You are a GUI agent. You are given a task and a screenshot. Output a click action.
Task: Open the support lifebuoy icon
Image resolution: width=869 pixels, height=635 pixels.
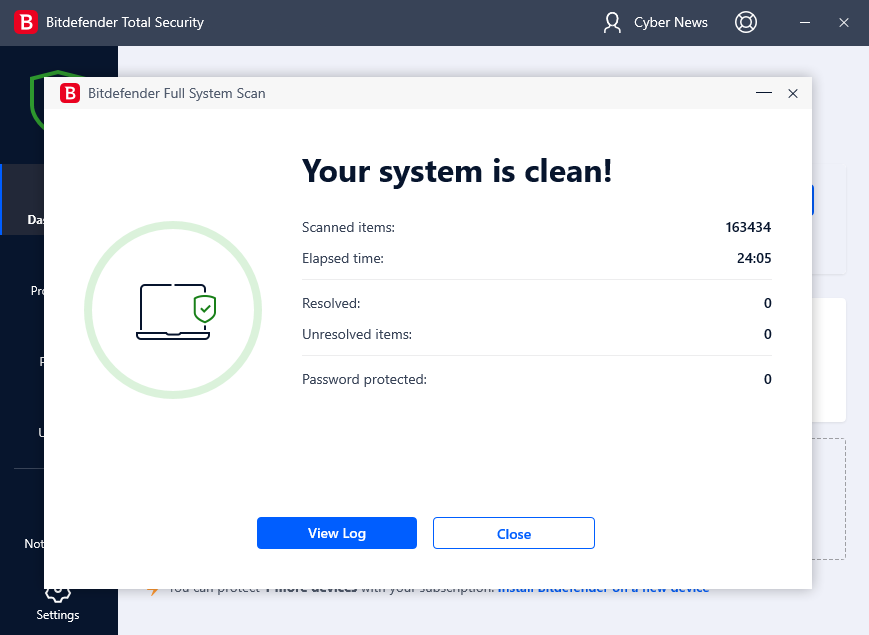[746, 23]
